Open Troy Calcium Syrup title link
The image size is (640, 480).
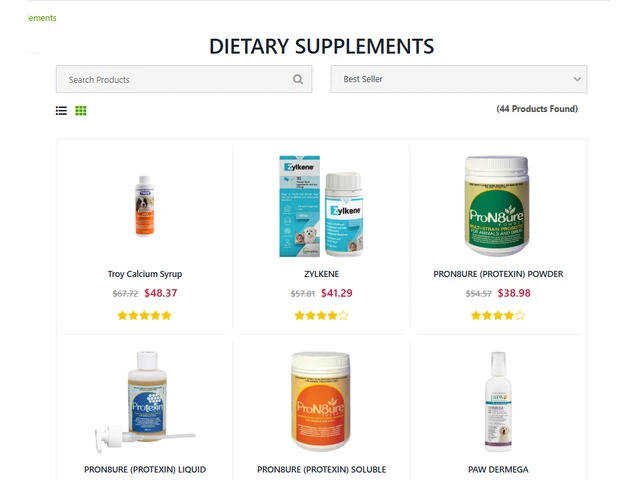pos(145,274)
